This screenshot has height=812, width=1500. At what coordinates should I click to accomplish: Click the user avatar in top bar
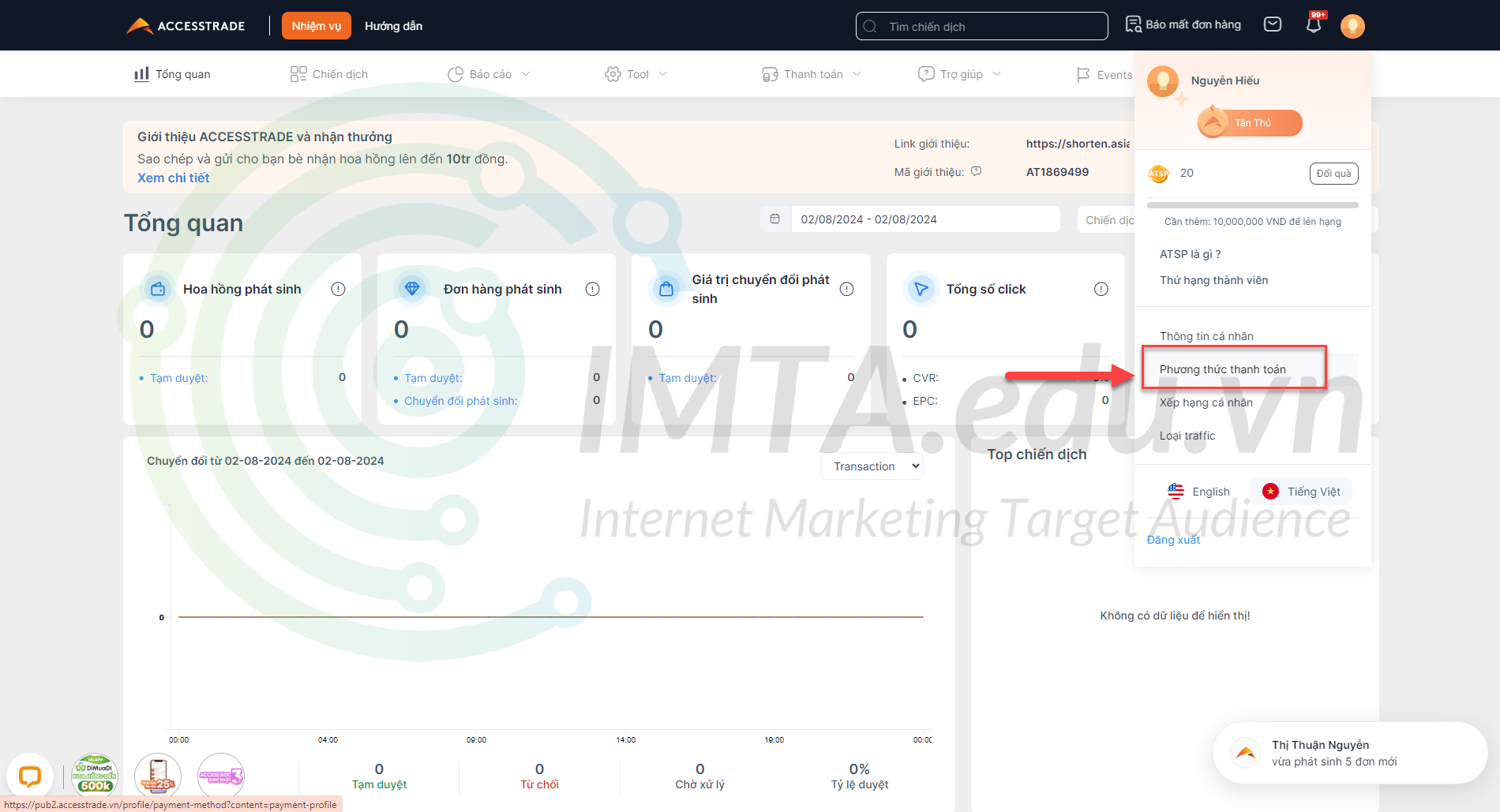point(1352,26)
